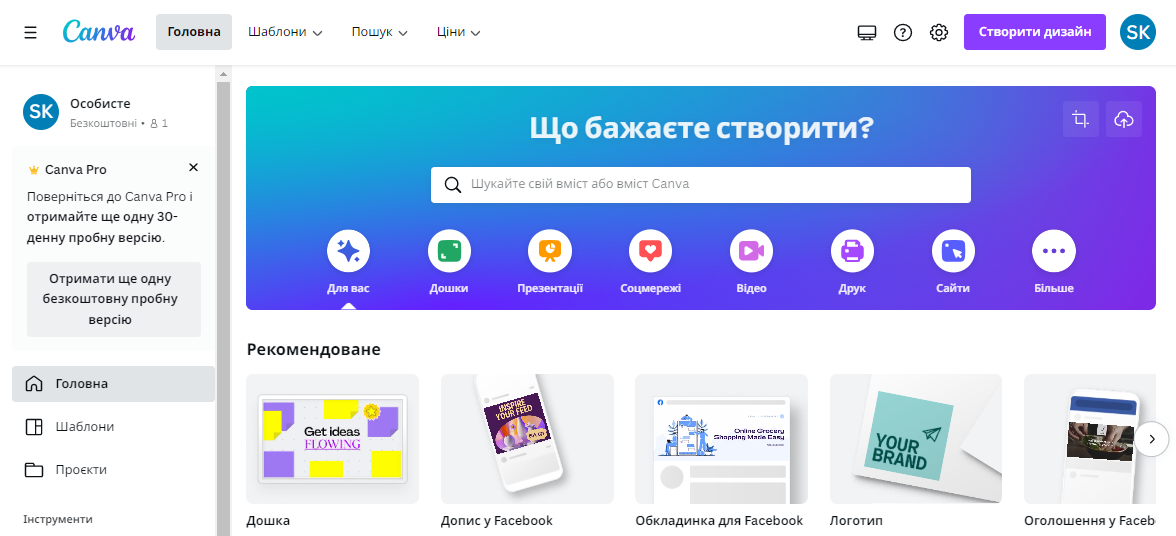This screenshot has height=536, width=1176.
Task: Click the Створити дизайн button
Action: click(x=1034, y=32)
